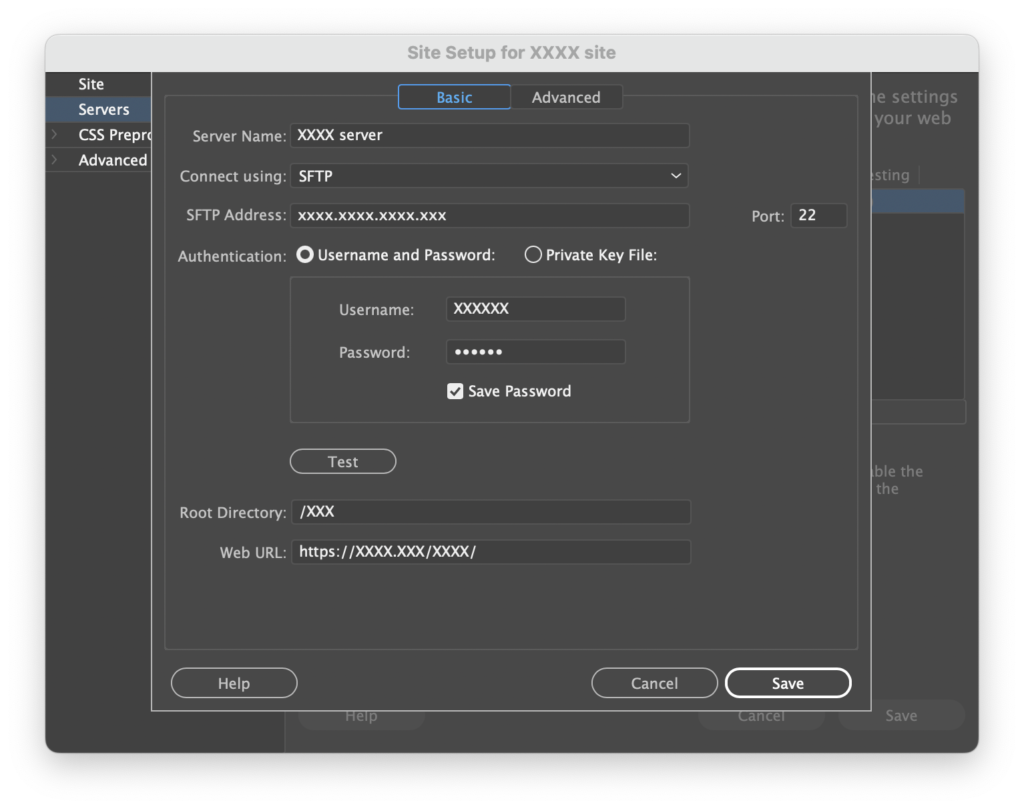Uncheck the Save Password checkbox
The height and width of the screenshot is (809, 1024).
(455, 391)
